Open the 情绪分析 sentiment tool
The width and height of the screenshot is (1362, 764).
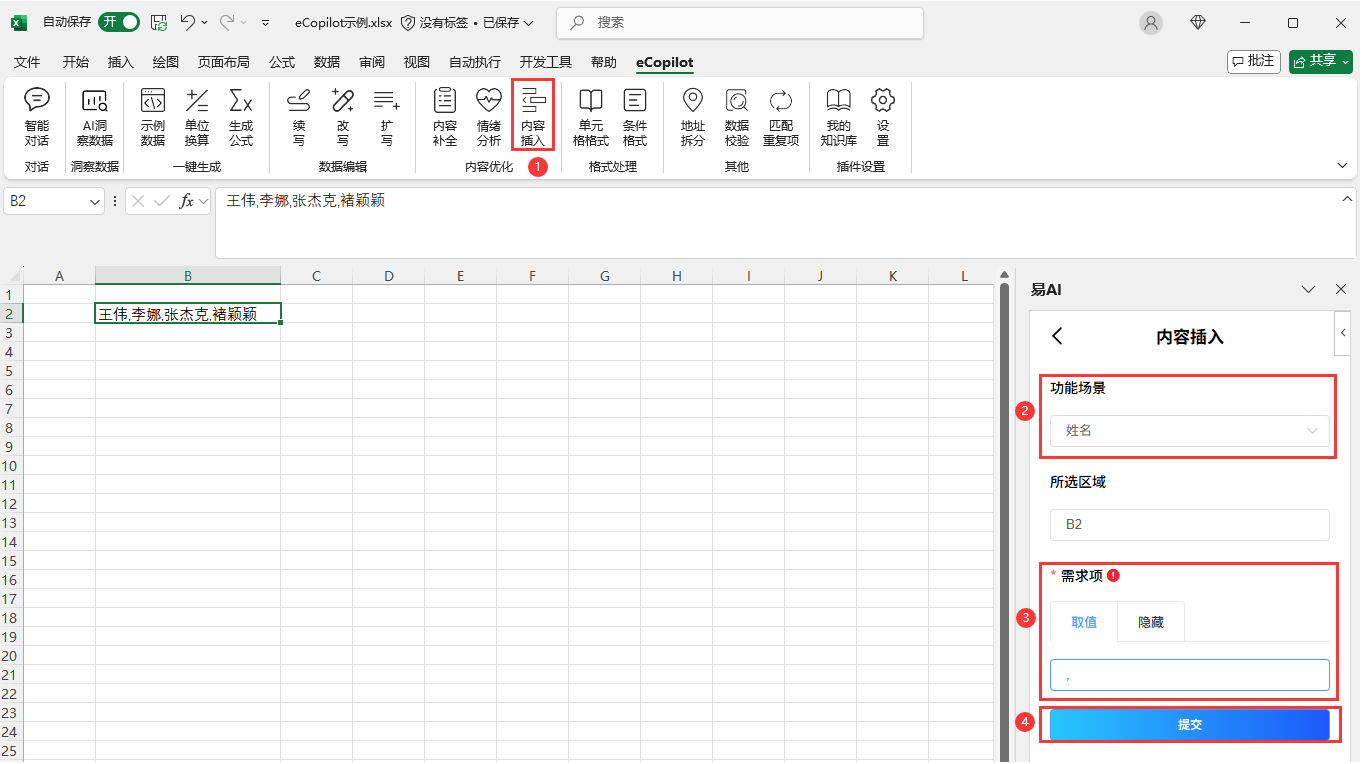(488, 116)
